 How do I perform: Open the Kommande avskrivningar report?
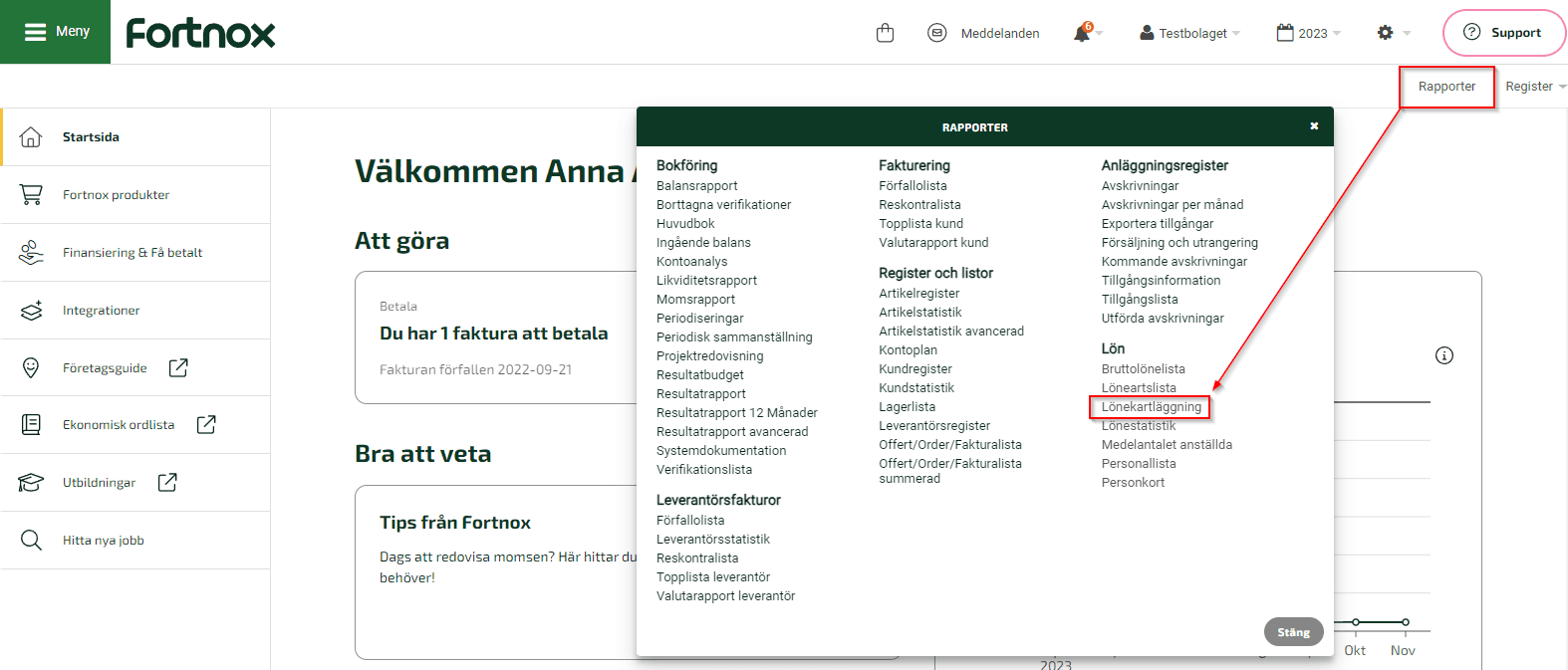1175,261
